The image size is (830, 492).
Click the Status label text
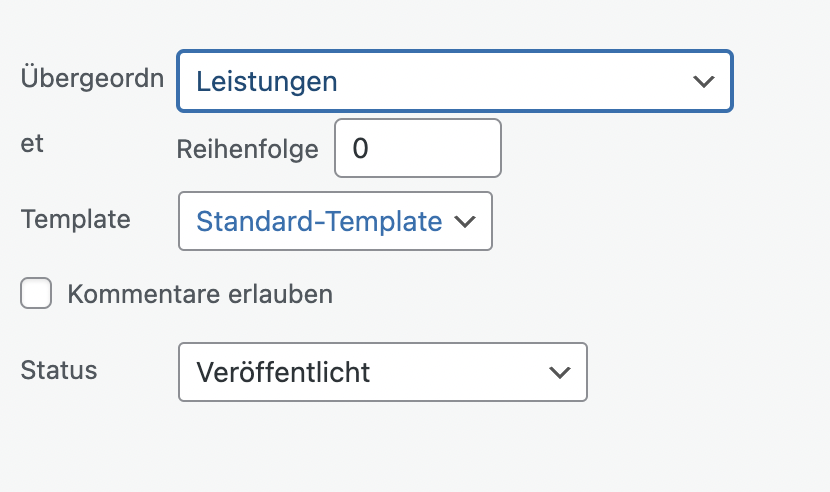coord(59,370)
